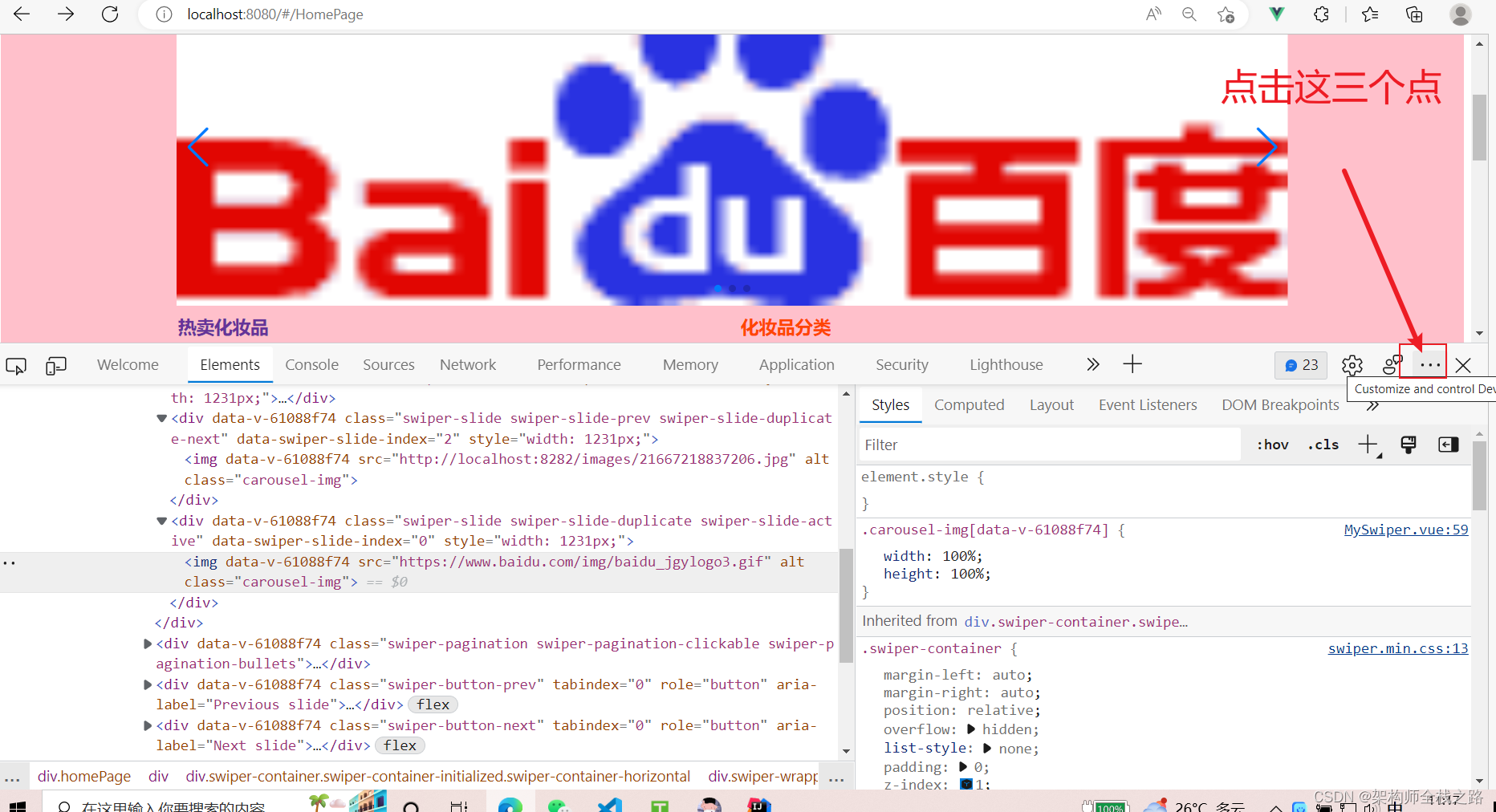Open the Lighthouse tab
The width and height of the screenshot is (1496, 812).
click(x=1006, y=365)
